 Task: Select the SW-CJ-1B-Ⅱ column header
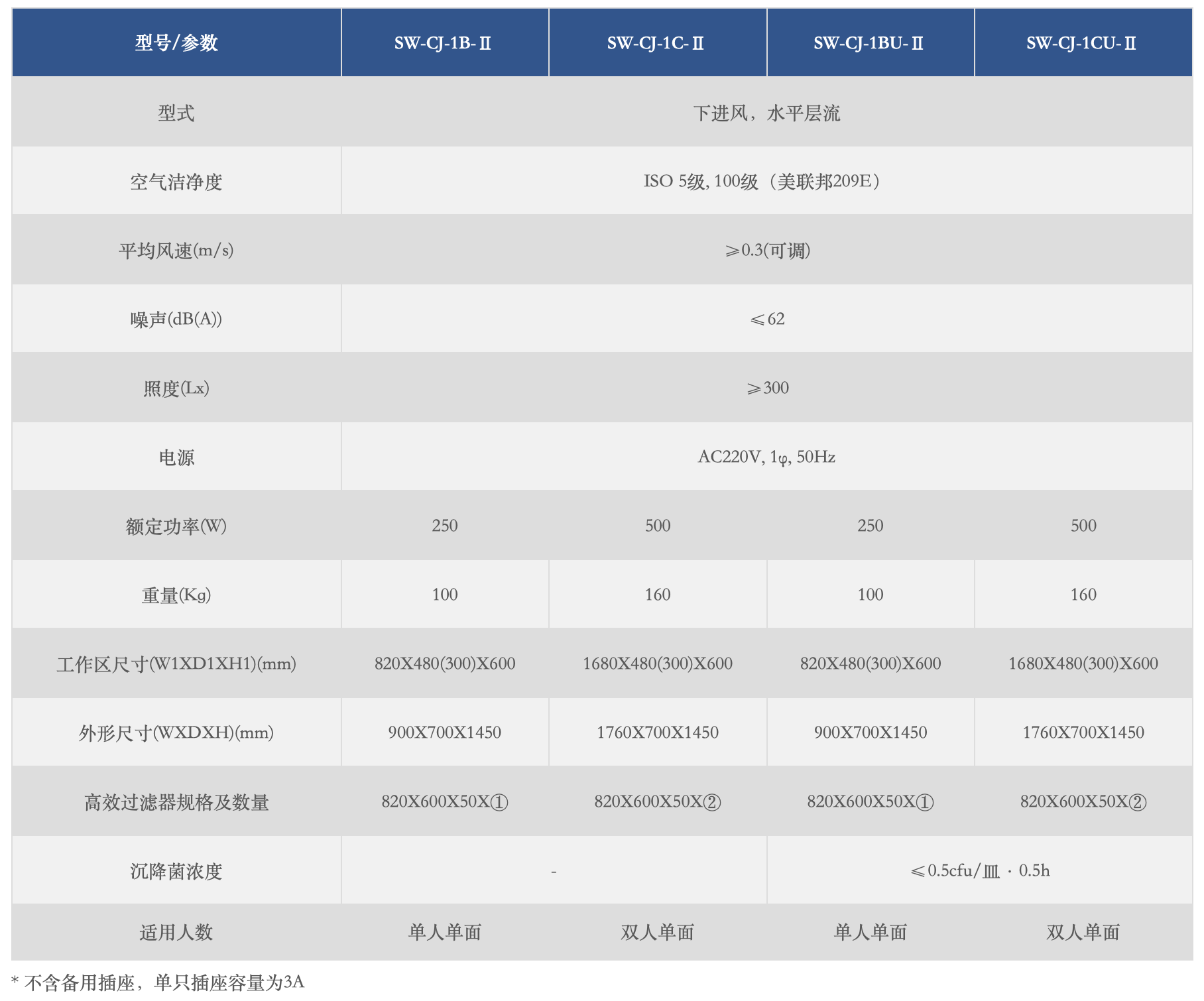click(444, 42)
